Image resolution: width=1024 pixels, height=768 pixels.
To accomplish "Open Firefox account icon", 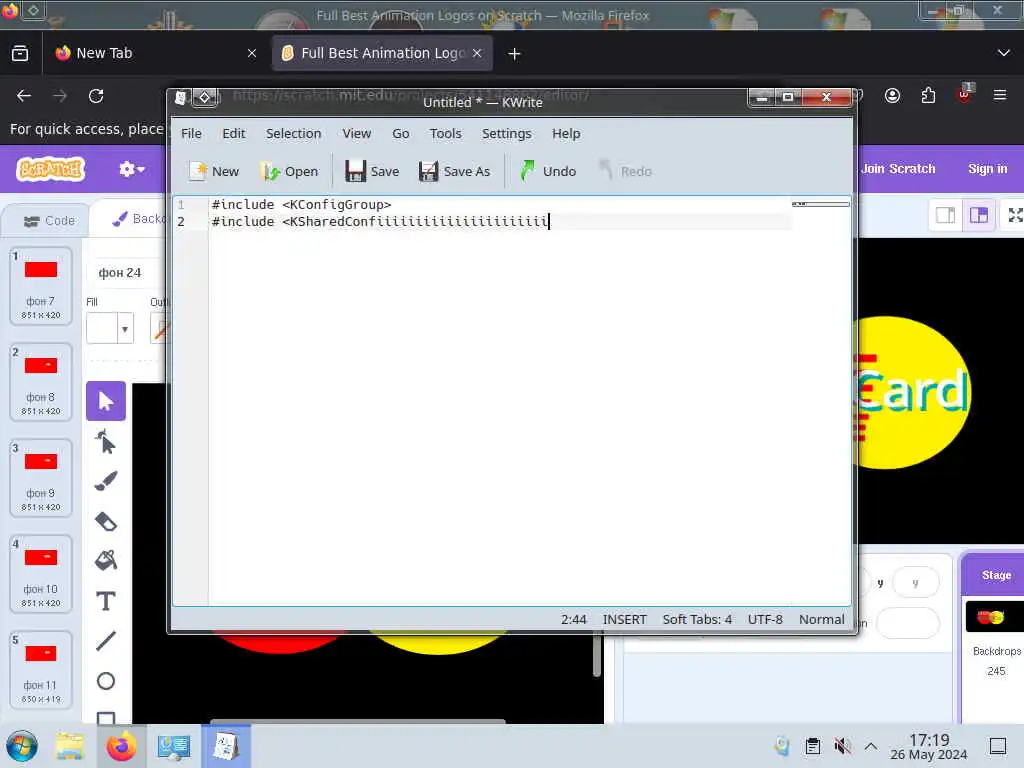I will coord(892,96).
